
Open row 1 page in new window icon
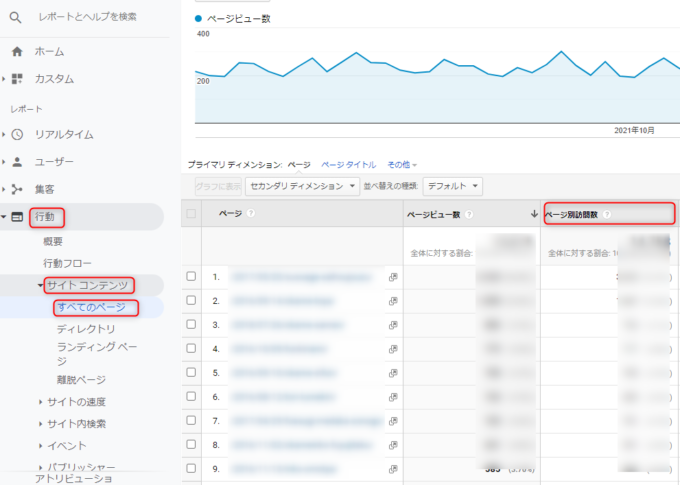click(x=393, y=277)
